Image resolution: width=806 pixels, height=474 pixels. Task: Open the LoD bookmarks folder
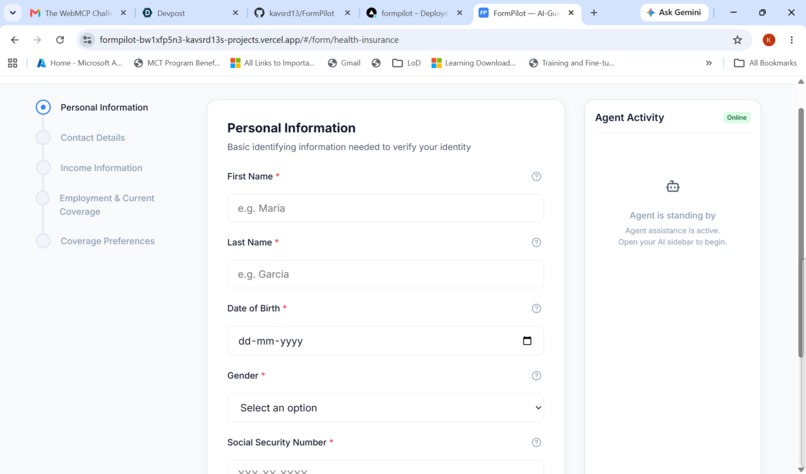(407, 63)
